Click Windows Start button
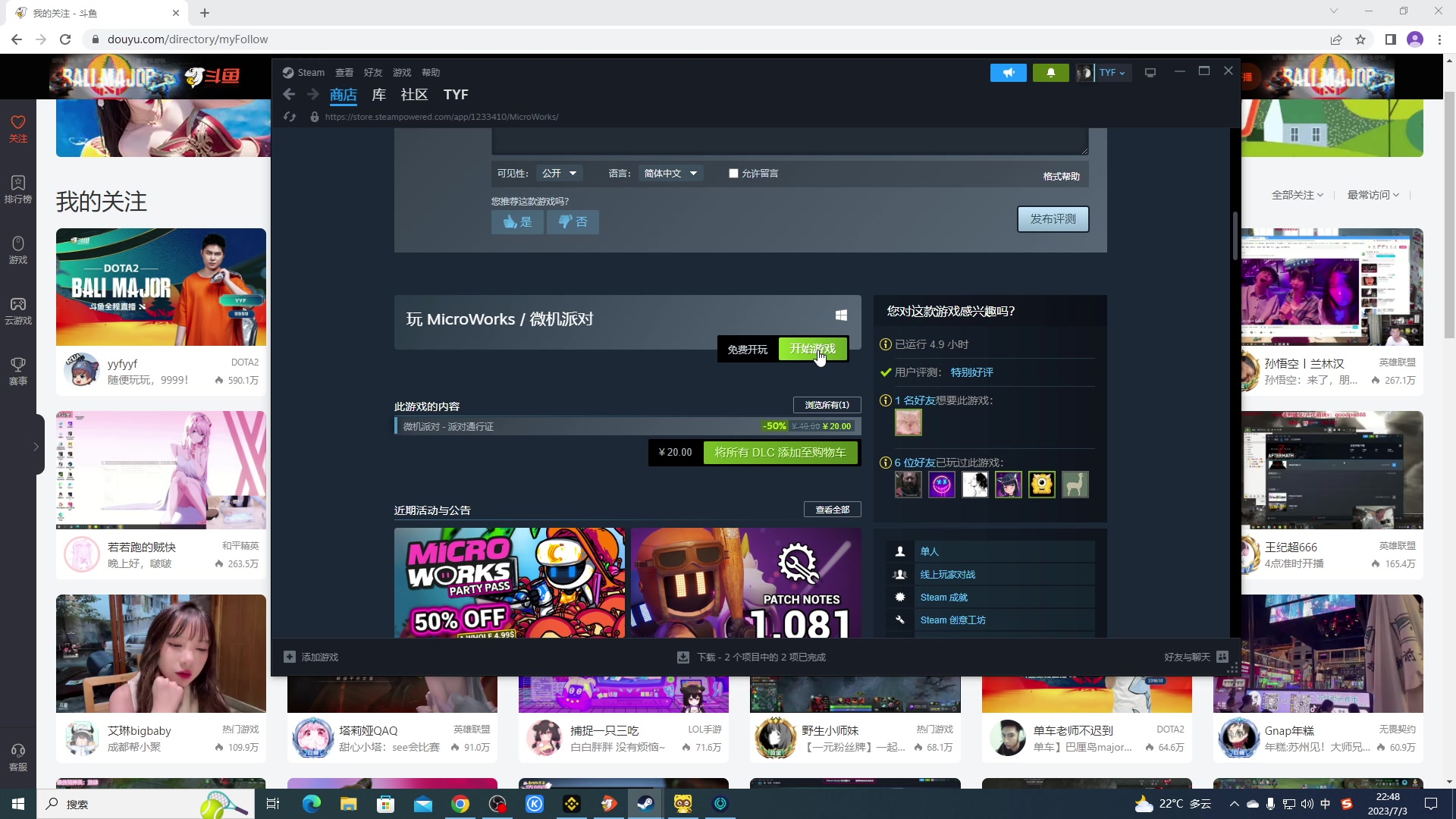 [x=18, y=804]
